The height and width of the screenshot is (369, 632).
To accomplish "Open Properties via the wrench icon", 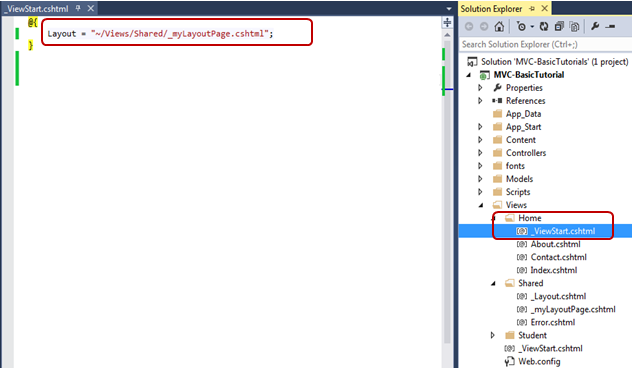I will (595, 27).
